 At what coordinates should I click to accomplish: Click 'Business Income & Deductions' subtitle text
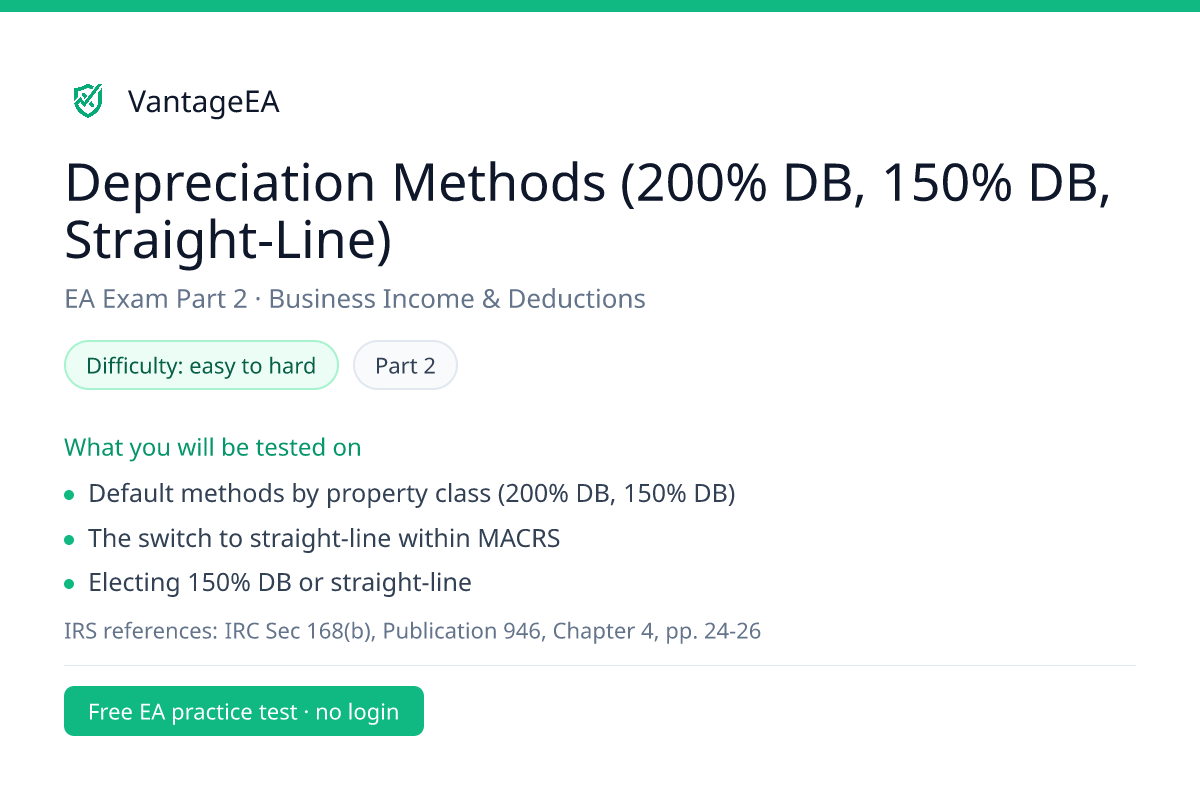[457, 299]
